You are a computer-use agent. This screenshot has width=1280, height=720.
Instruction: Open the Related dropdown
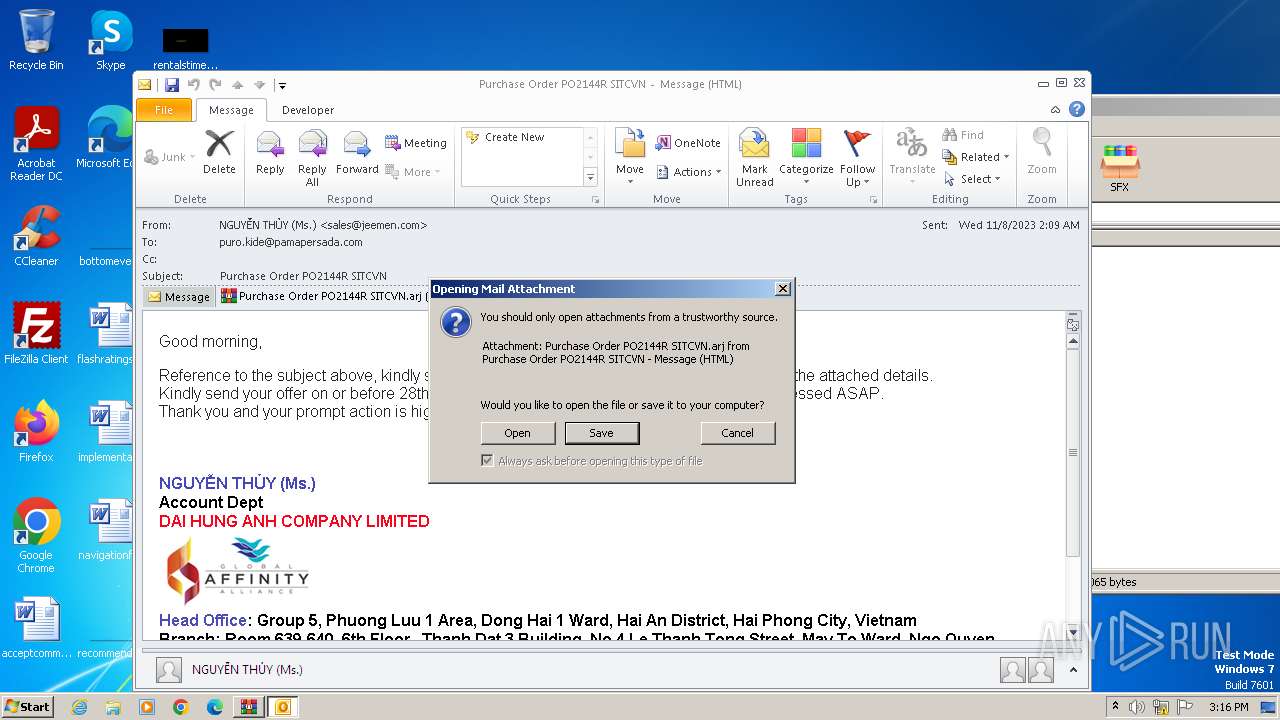pos(976,157)
